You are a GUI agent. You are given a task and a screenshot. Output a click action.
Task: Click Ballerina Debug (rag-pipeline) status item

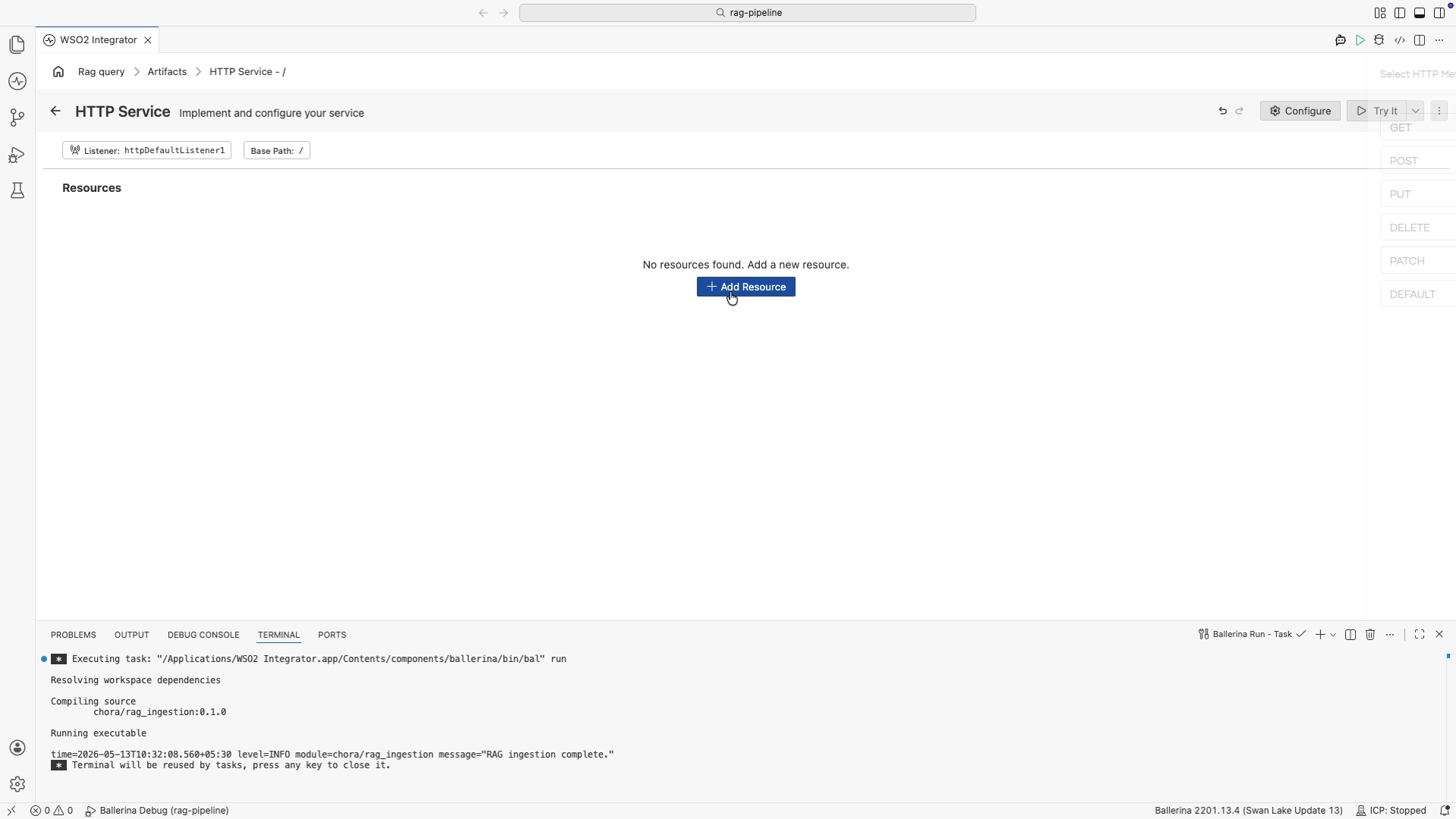[157, 811]
